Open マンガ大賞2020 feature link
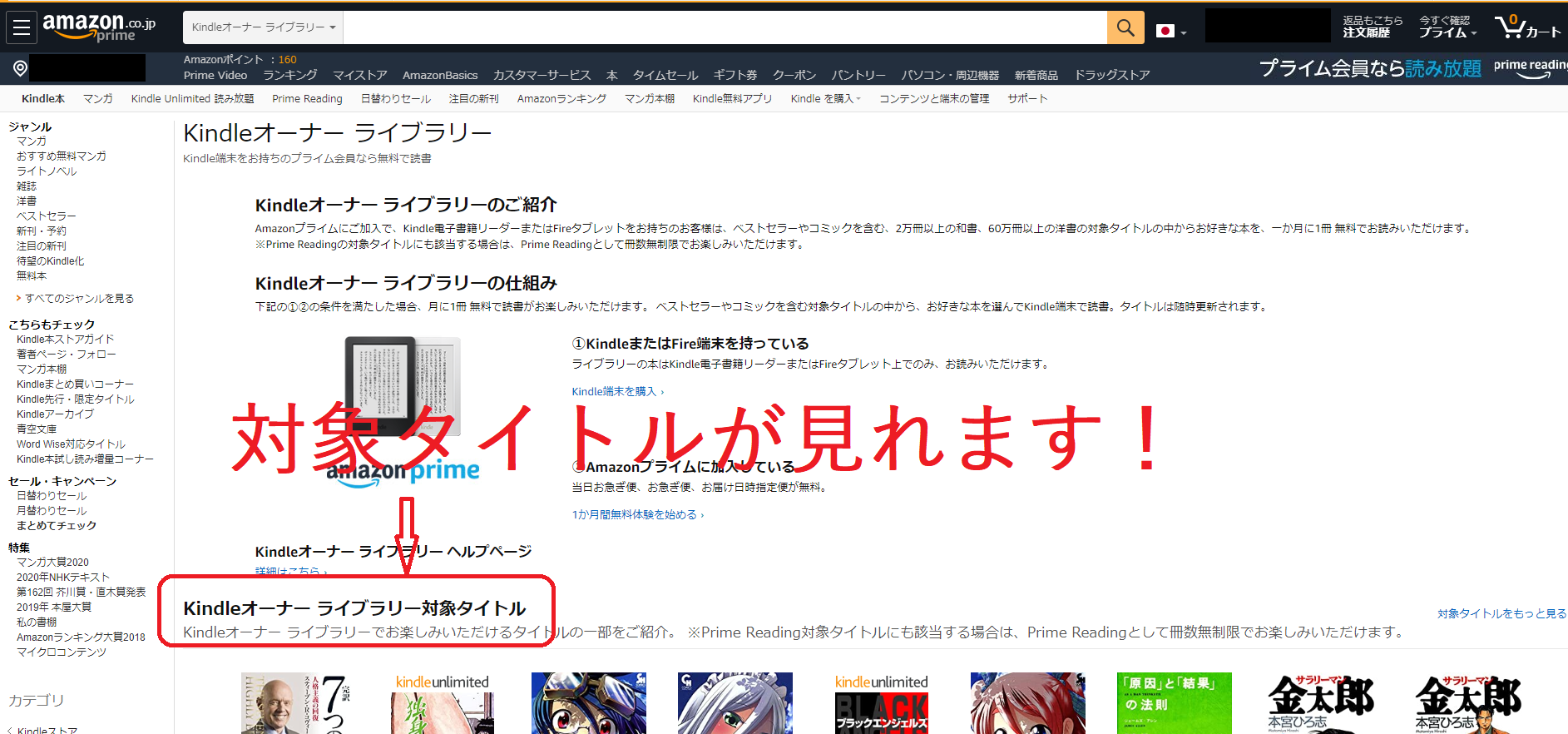1568x734 pixels. (52, 563)
